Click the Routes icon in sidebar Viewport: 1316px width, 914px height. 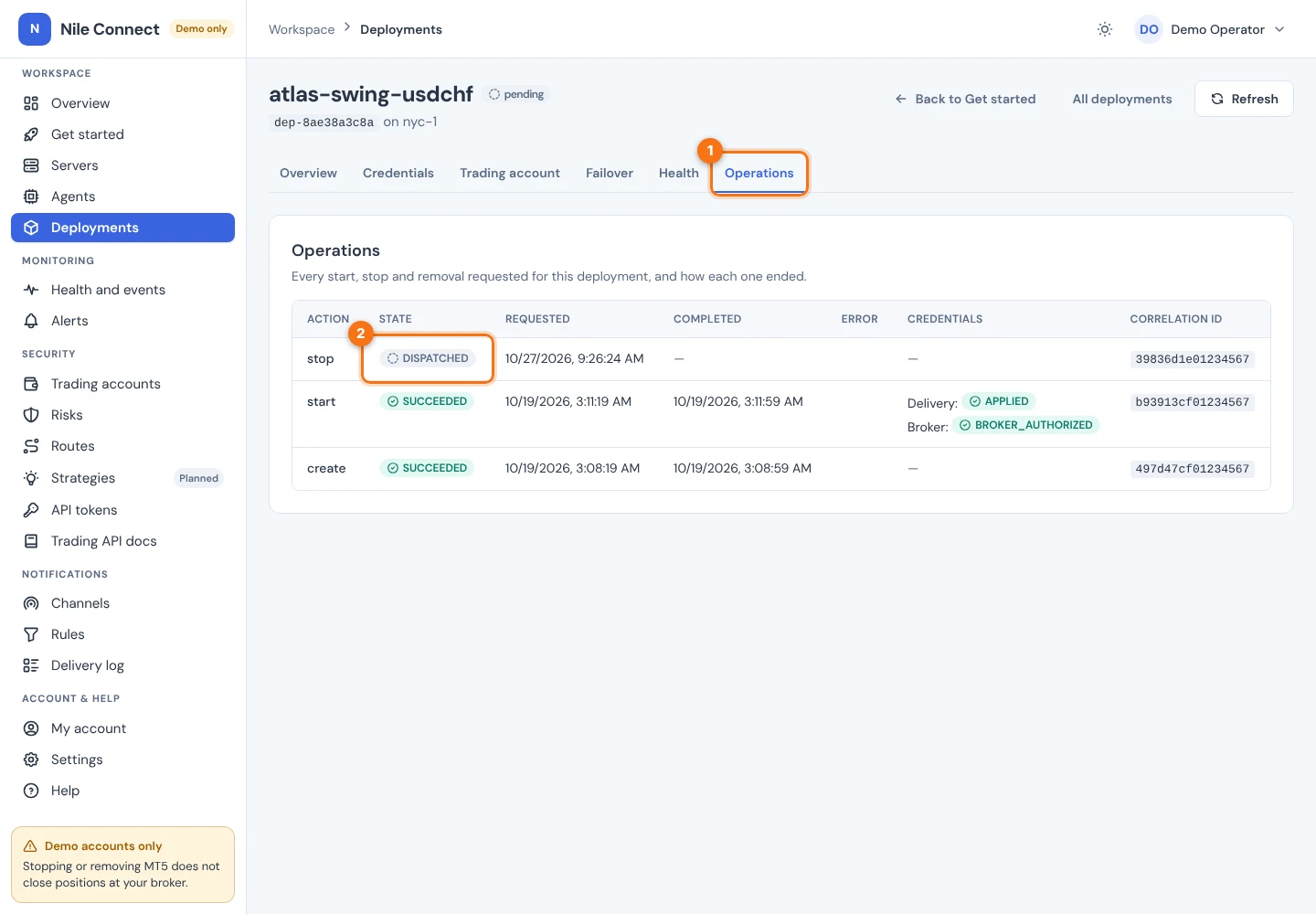(x=31, y=446)
